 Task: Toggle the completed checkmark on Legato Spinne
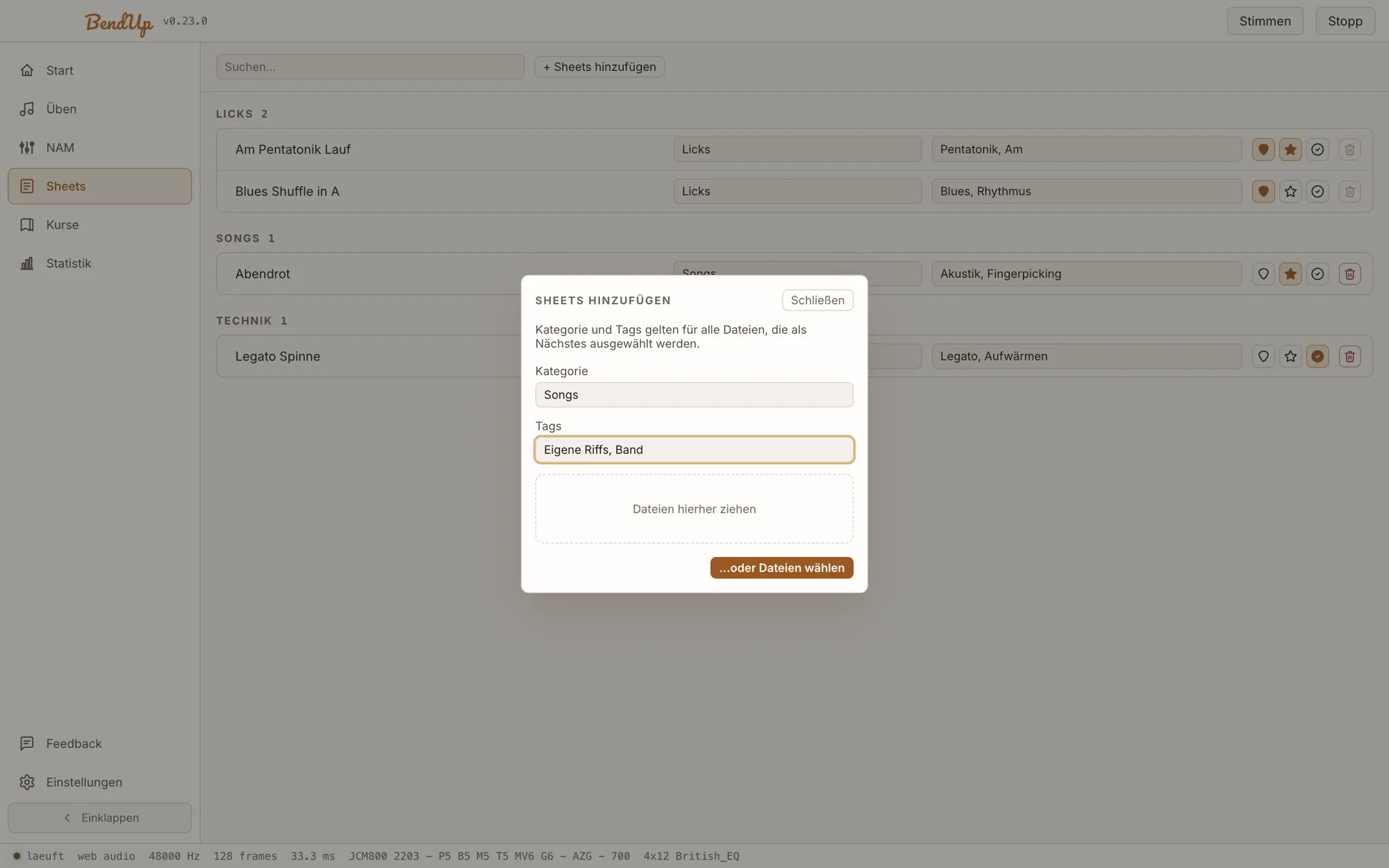(x=1317, y=356)
